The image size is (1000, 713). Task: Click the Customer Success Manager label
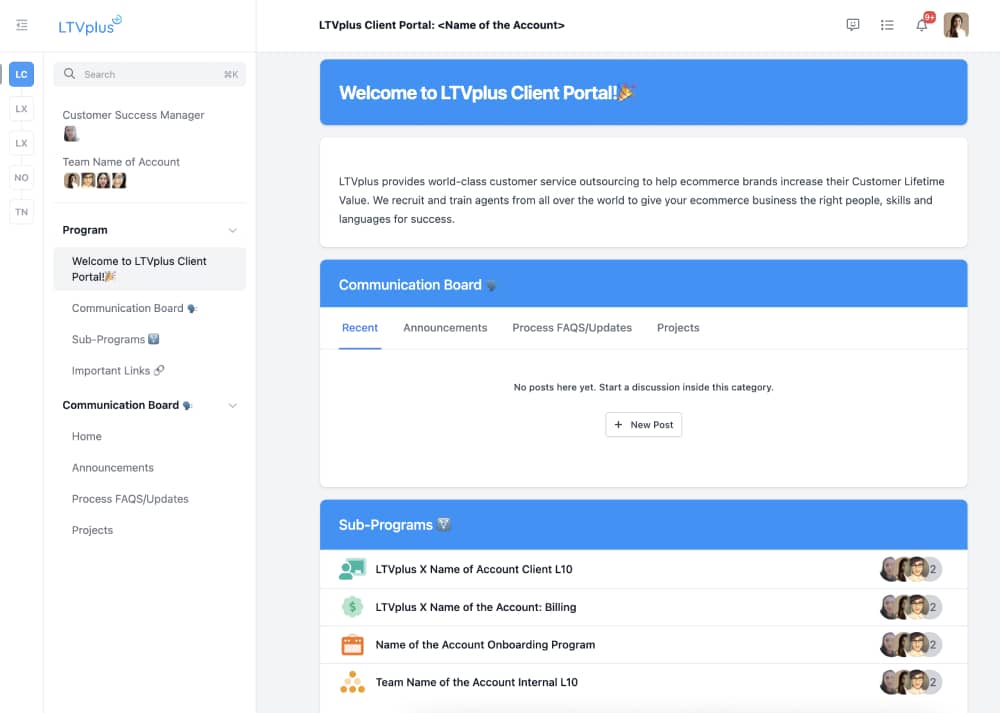click(133, 115)
